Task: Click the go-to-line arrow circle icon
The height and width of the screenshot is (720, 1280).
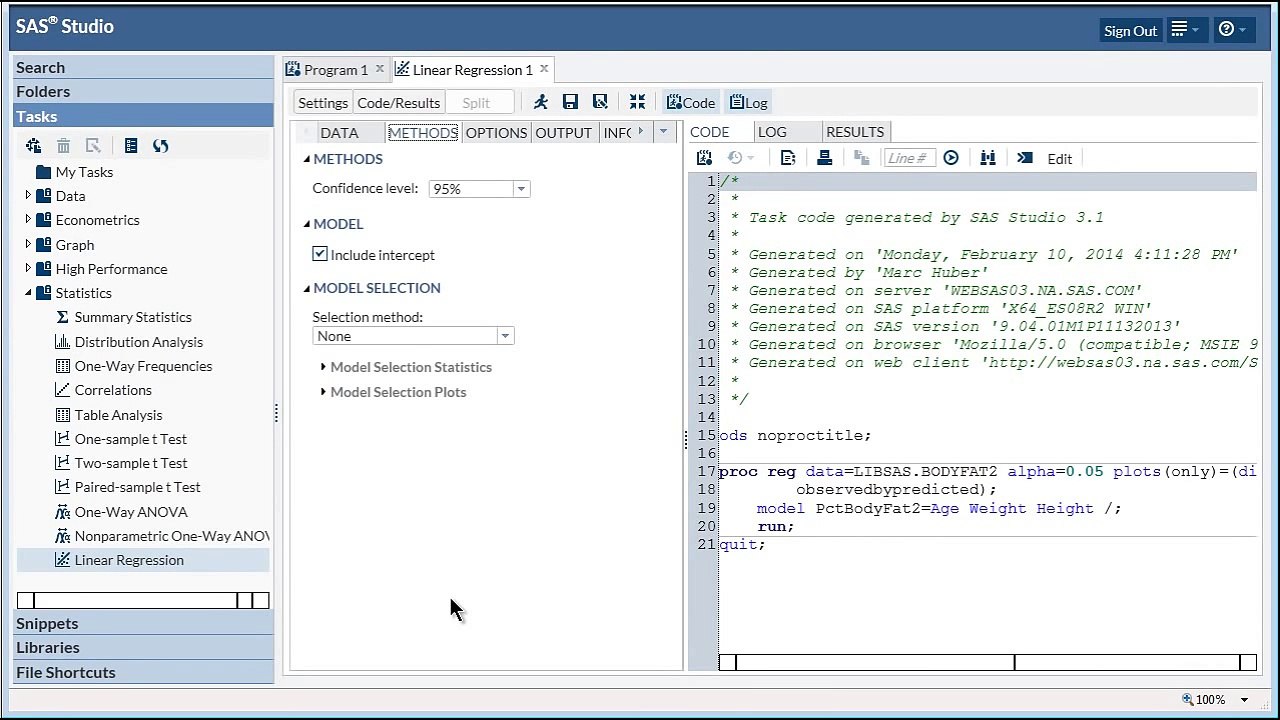Action: (951, 158)
